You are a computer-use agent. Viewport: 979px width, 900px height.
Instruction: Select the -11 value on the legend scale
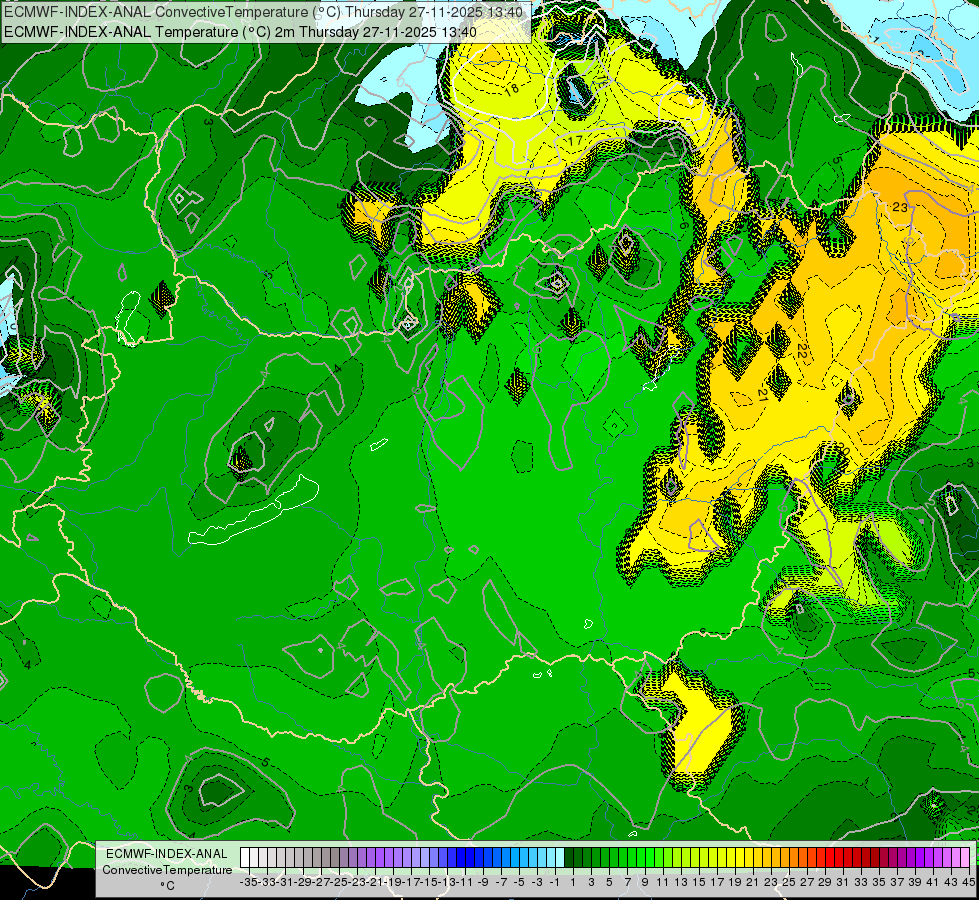click(x=465, y=882)
